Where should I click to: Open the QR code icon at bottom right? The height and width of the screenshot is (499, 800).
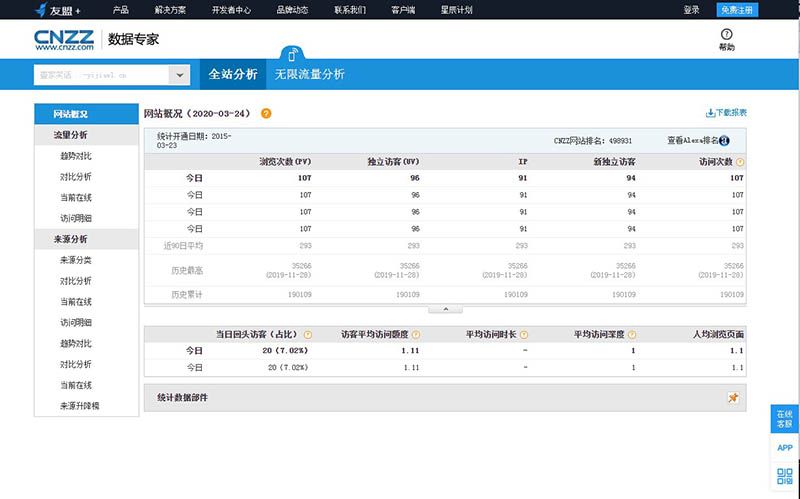(x=785, y=476)
